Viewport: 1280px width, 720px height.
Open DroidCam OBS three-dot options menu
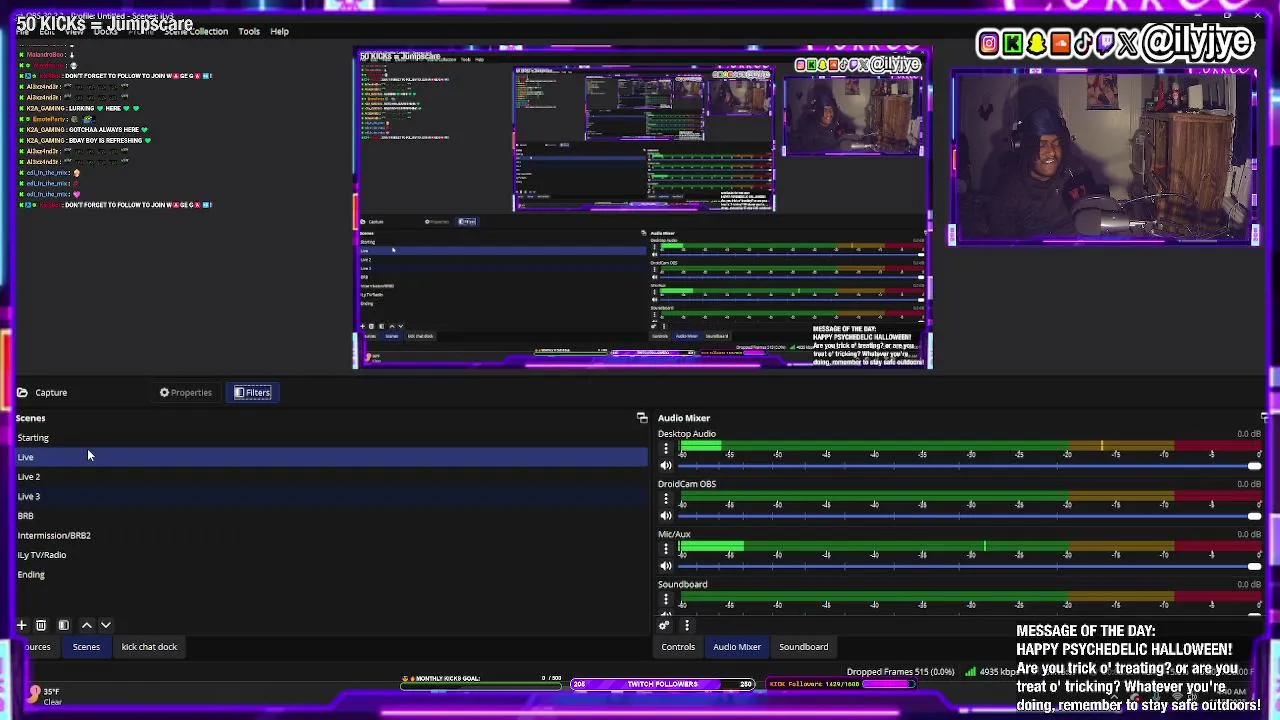(x=666, y=499)
